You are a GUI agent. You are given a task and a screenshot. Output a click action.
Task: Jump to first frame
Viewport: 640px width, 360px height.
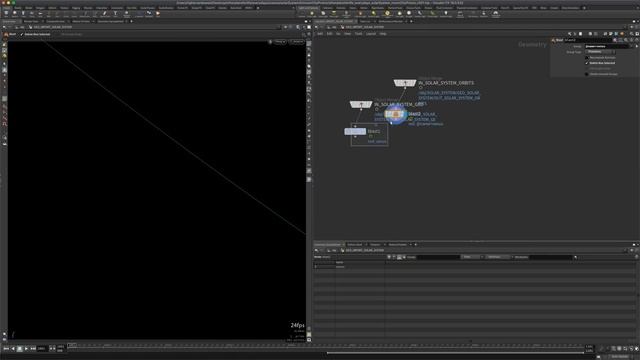tap(6, 349)
